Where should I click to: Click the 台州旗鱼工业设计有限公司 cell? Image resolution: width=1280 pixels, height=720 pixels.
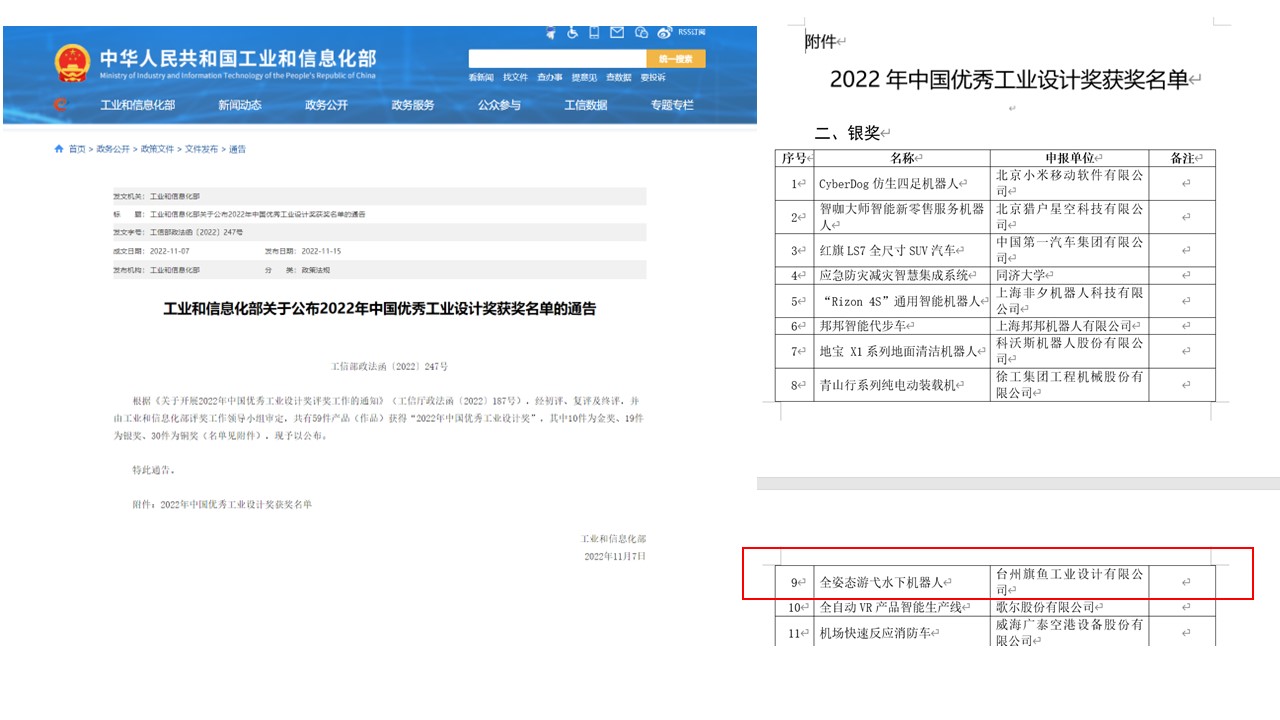1069,581
